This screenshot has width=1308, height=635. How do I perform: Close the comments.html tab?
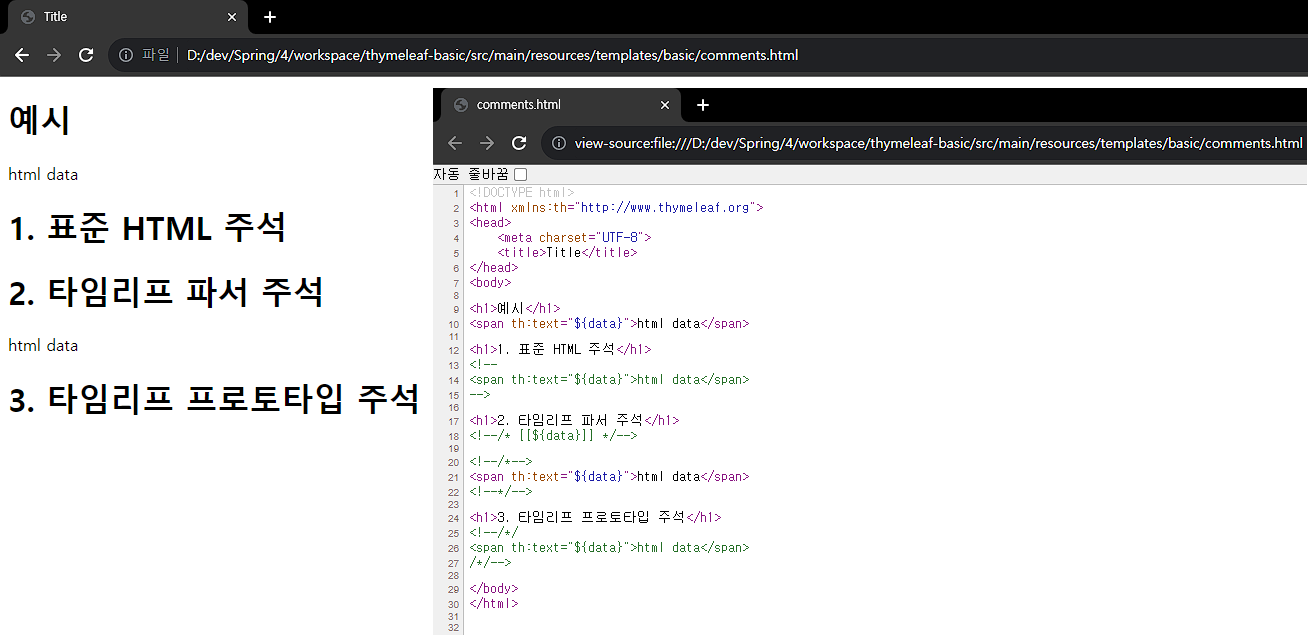(x=665, y=105)
